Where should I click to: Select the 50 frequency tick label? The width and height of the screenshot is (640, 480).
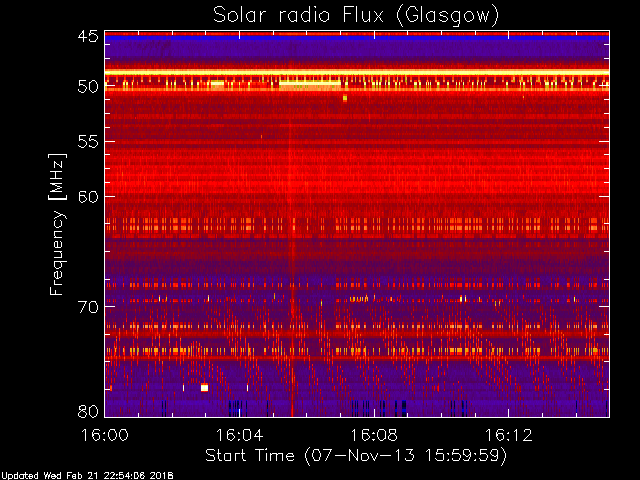pyautogui.click(x=88, y=87)
